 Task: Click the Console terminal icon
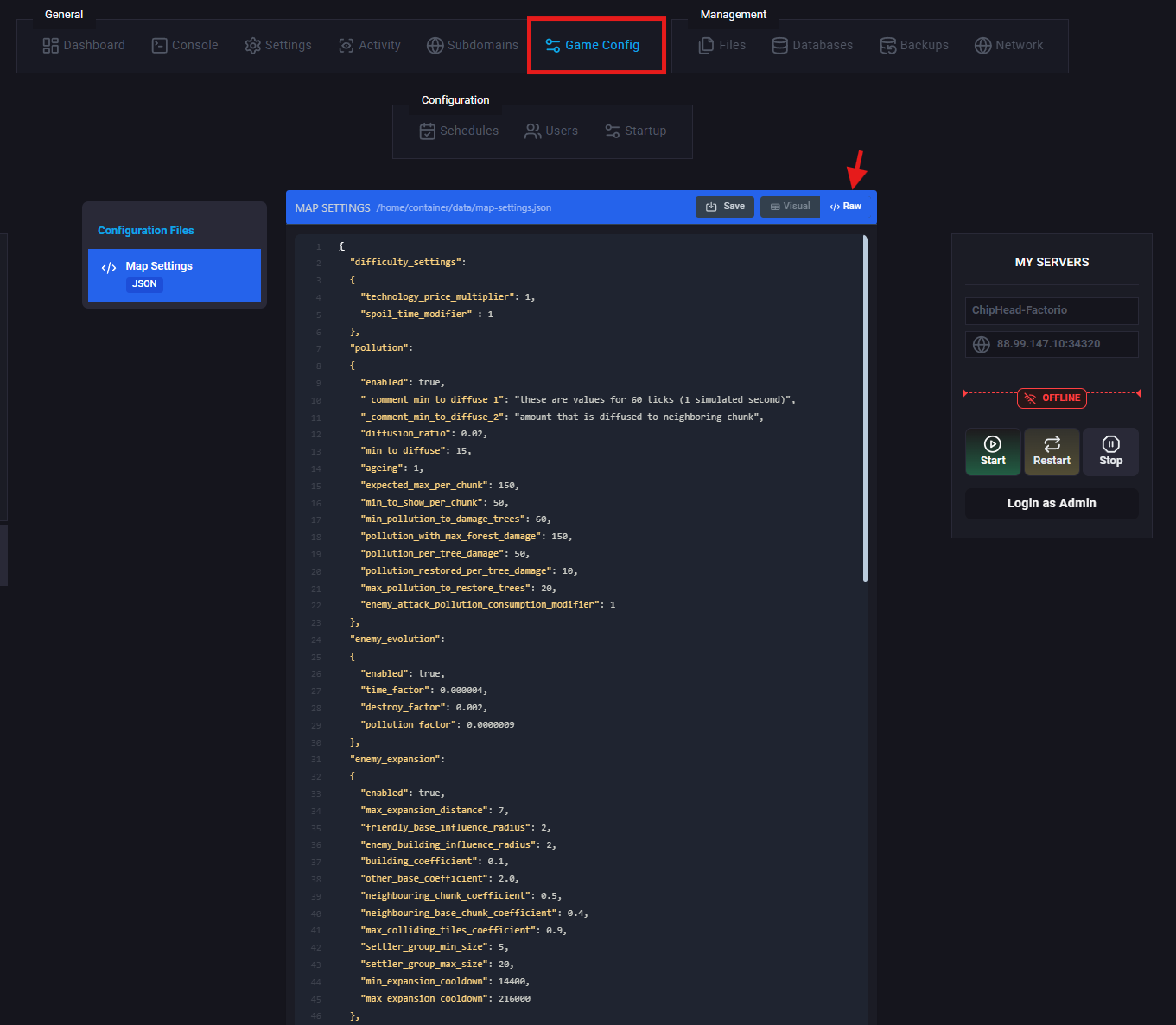160,45
